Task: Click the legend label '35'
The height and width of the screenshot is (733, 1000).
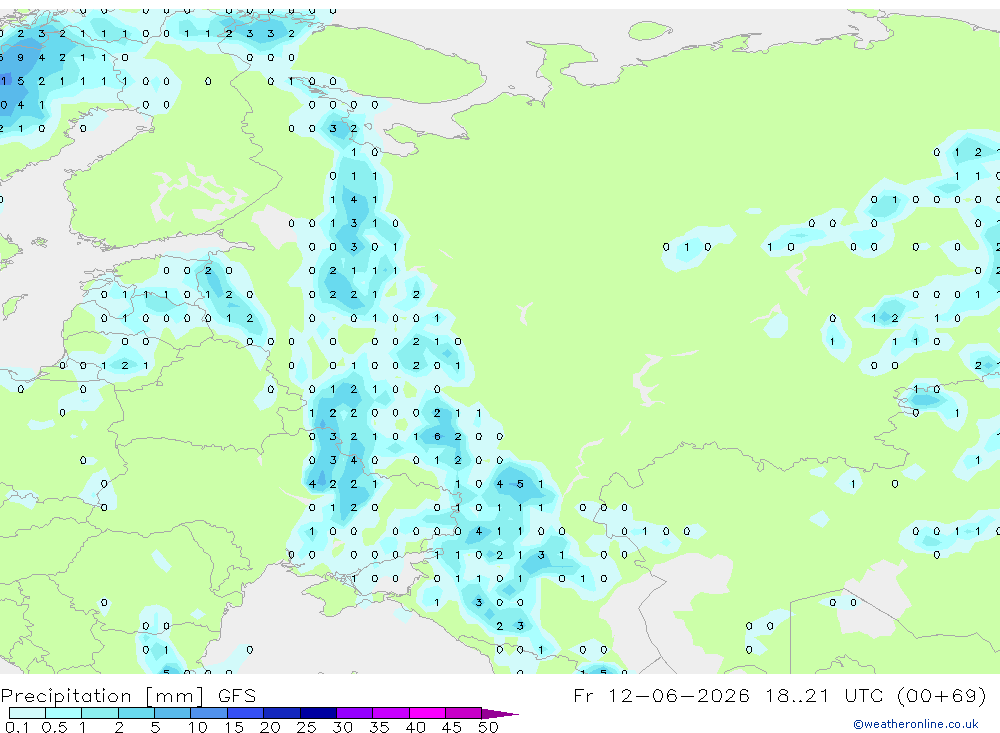Action: click(x=379, y=727)
